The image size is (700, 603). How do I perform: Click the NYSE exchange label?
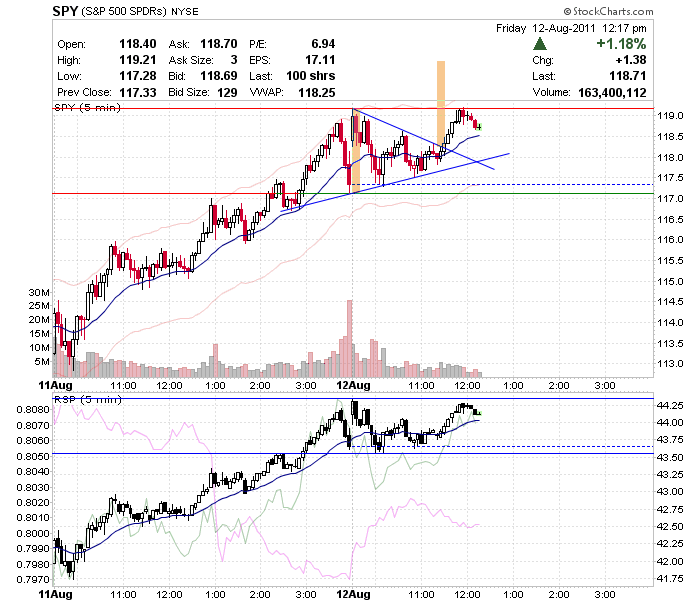point(185,12)
